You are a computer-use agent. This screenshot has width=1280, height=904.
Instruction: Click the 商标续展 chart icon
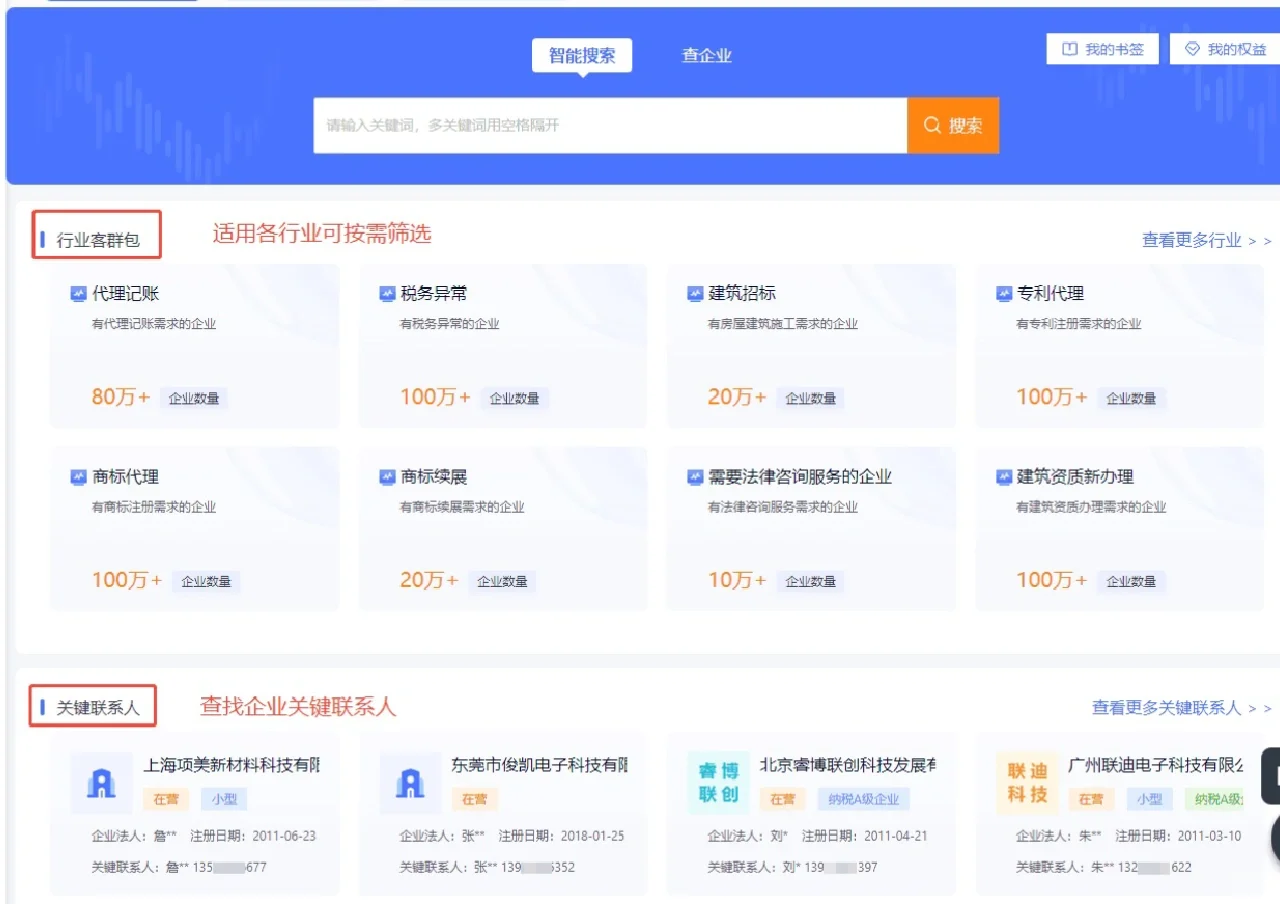[x=387, y=477]
